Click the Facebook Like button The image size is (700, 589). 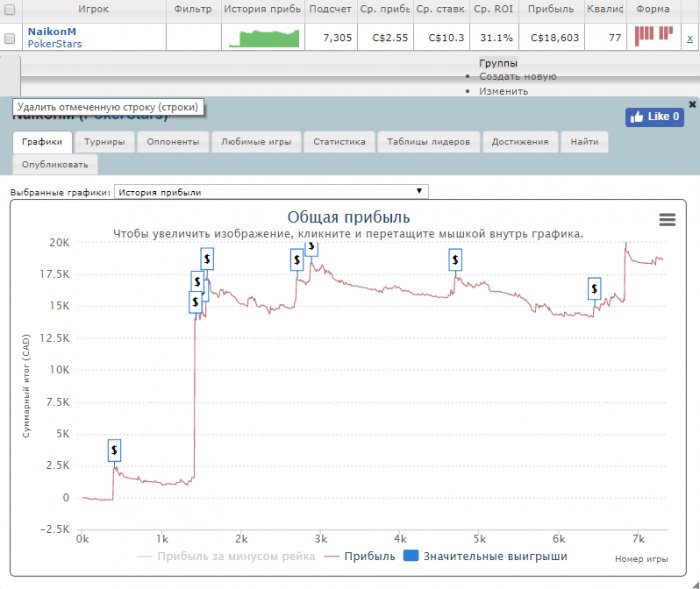tap(654, 117)
